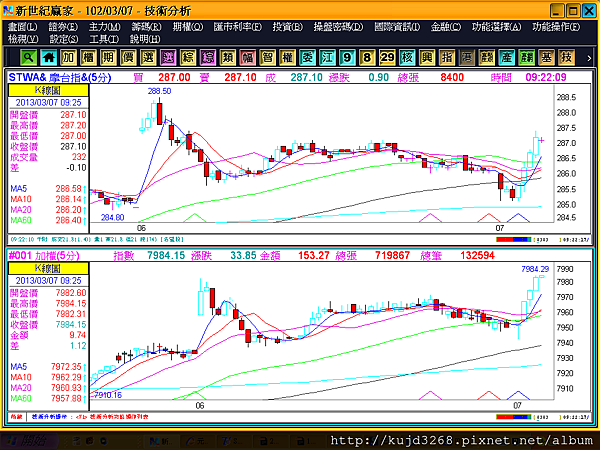Click the cyan 委 toolbar icon
The width and height of the screenshot is (600, 450).
(307, 58)
